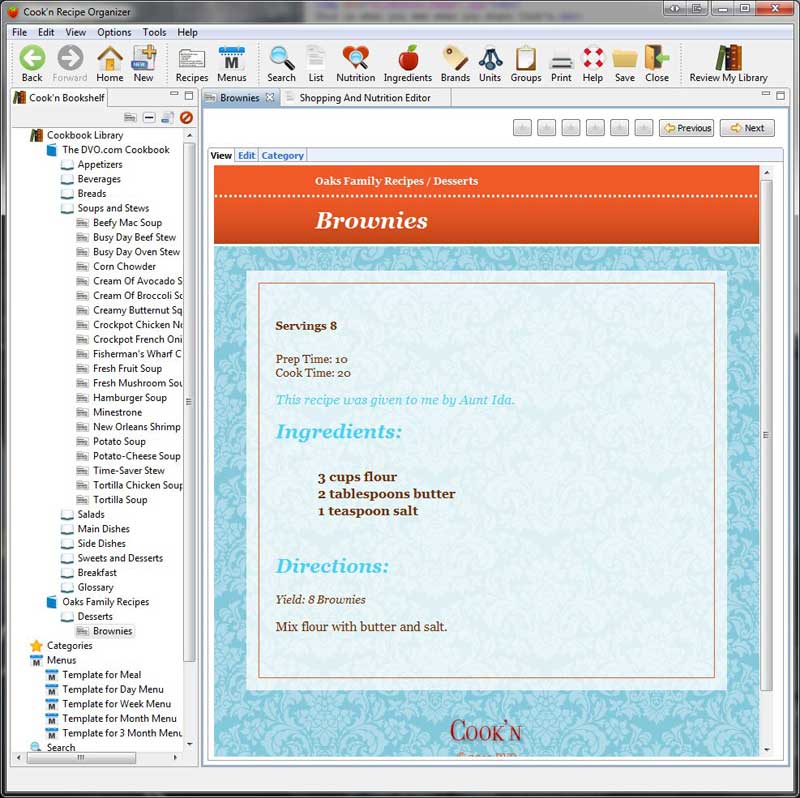The width and height of the screenshot is (800, 798).
Task: Maximize the recipe editor panel
Action: pos(781,95)
